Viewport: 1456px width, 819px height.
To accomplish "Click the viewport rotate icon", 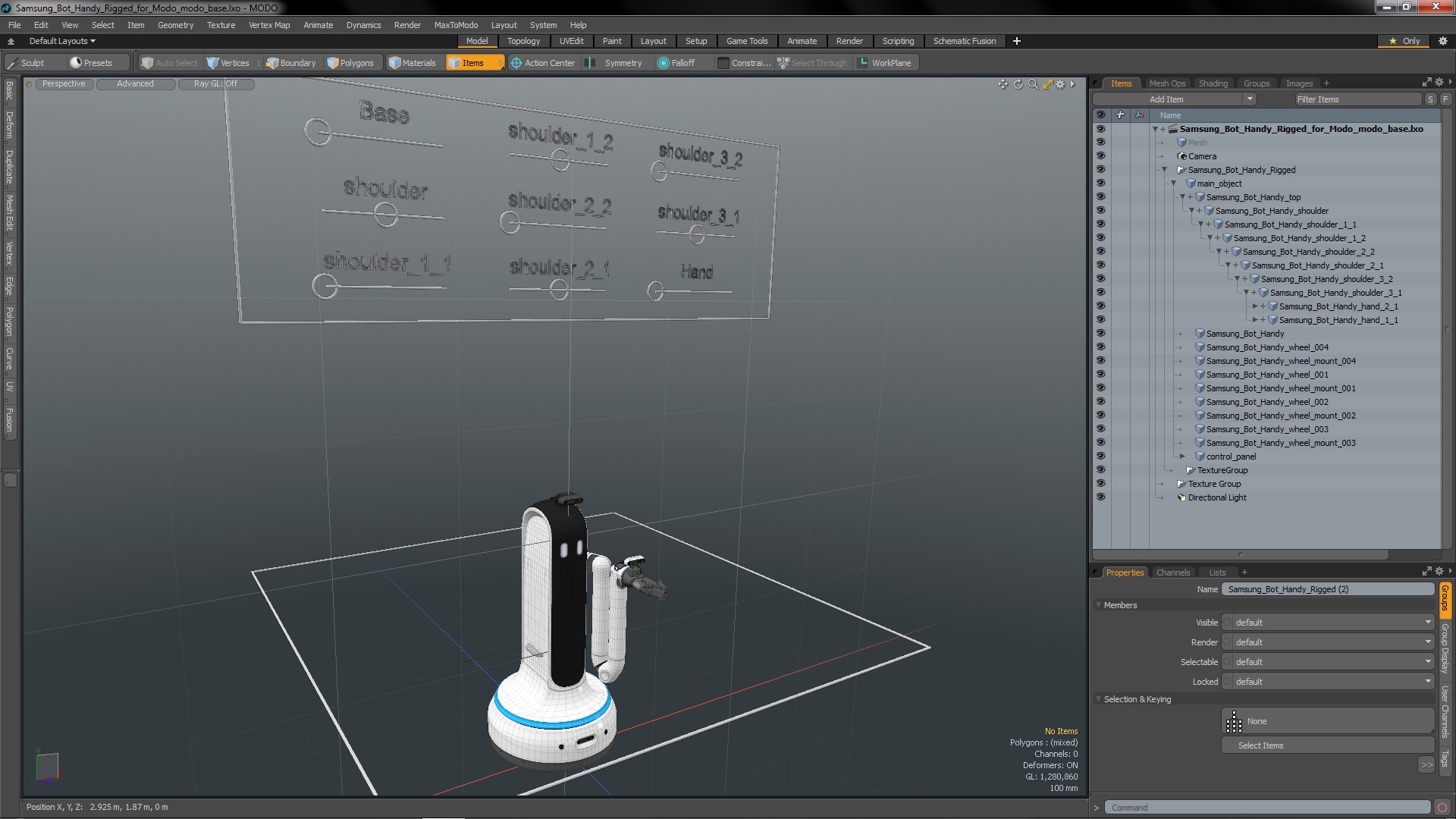I will (x=1018, y=84).
